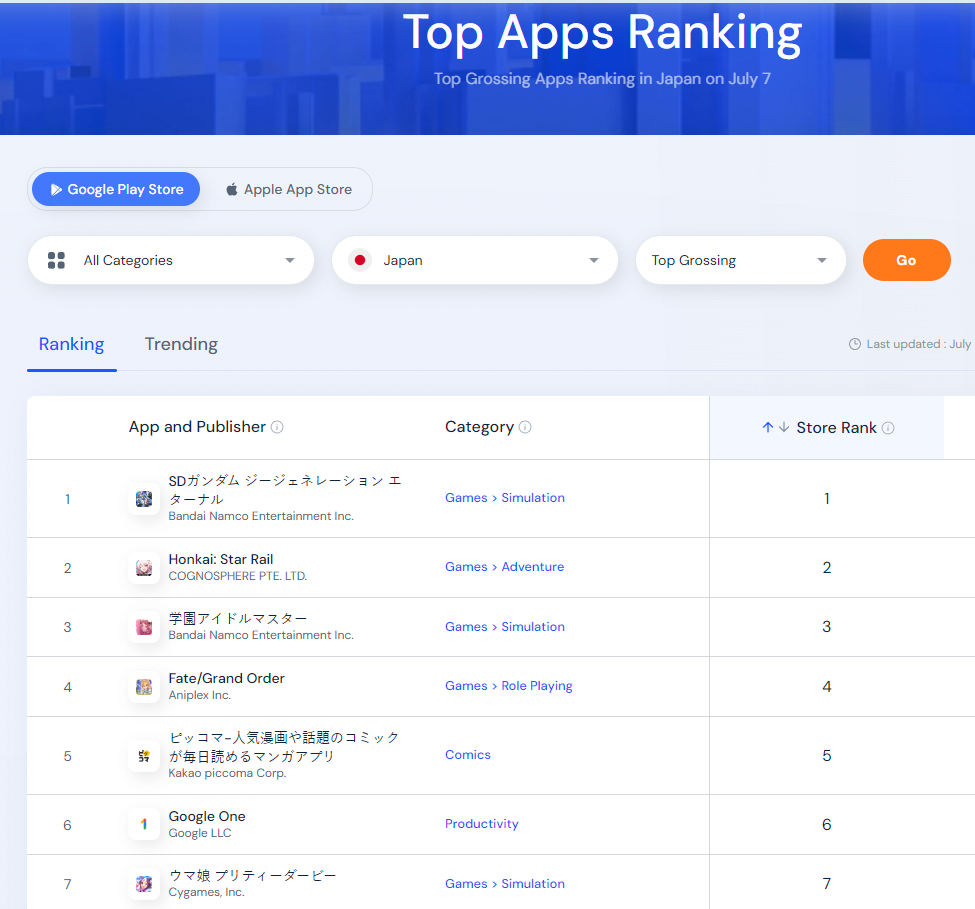Click Aniplex Inc. publisher text

click(x=200, y=695)
